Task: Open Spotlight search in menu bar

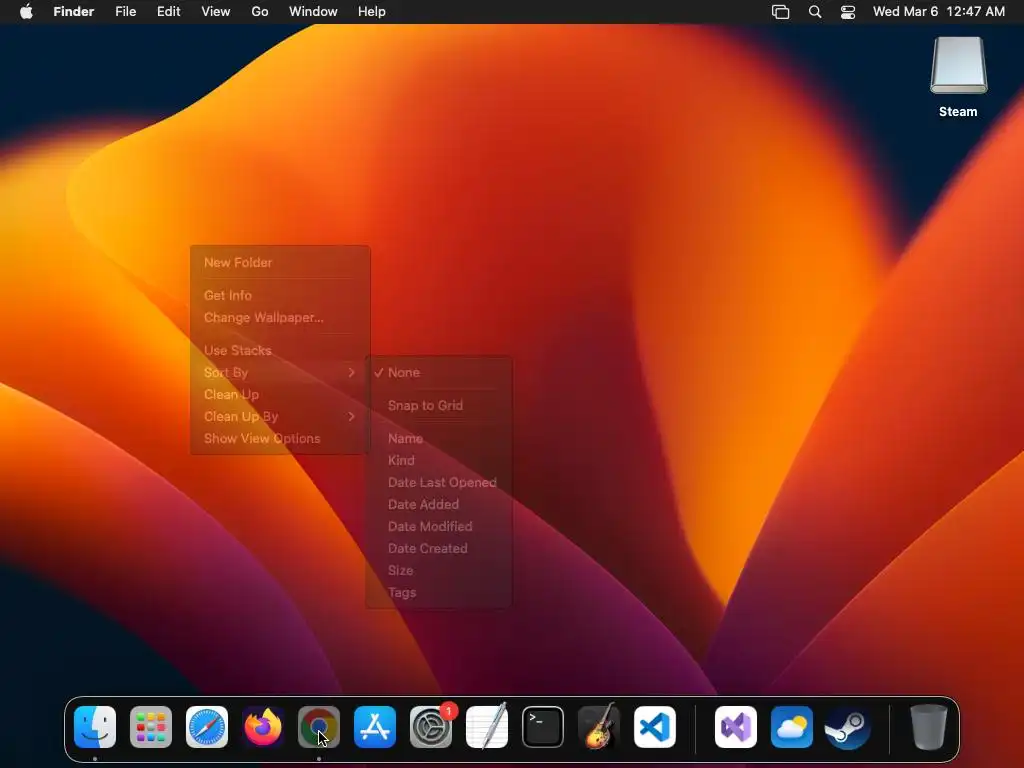Action: [x=815, y=12]
